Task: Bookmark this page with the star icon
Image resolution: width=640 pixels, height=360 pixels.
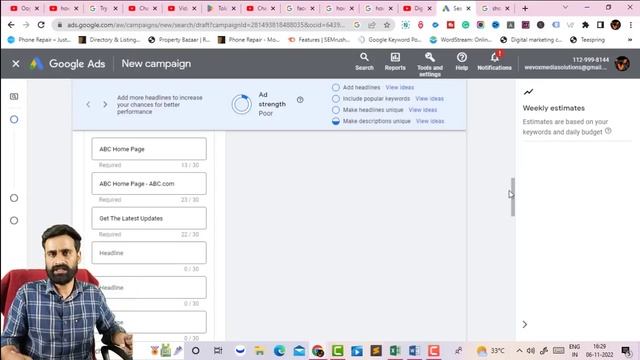Action: (387, 25)
